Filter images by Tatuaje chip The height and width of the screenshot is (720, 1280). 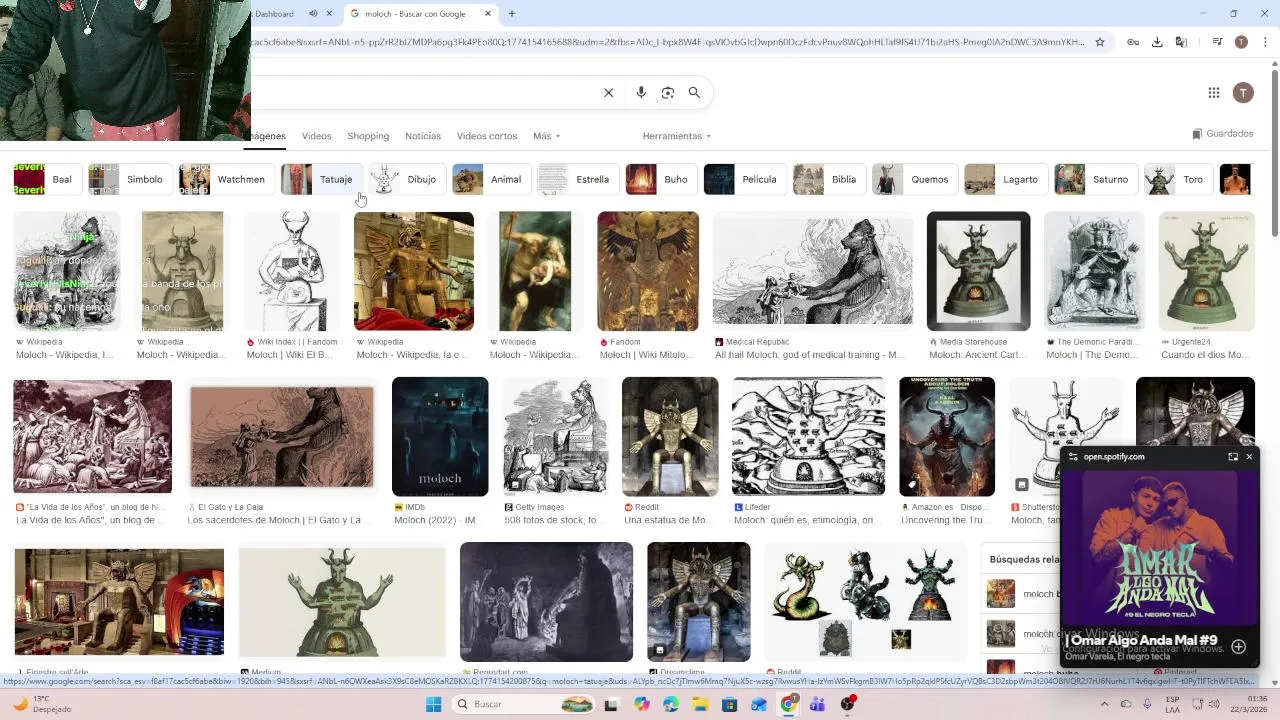click(x=321, y=179)
